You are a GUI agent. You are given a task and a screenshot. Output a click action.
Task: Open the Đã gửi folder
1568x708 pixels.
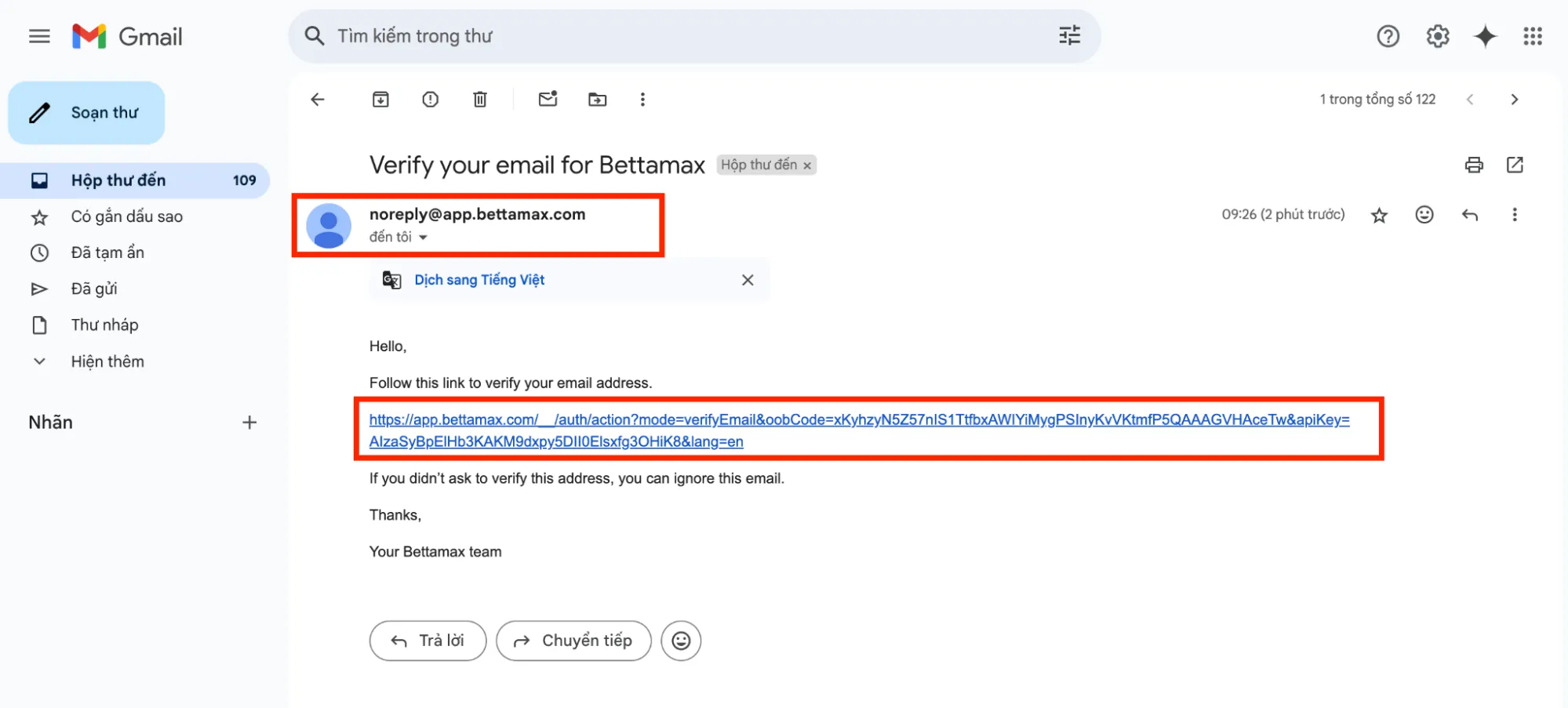[94, 289]
